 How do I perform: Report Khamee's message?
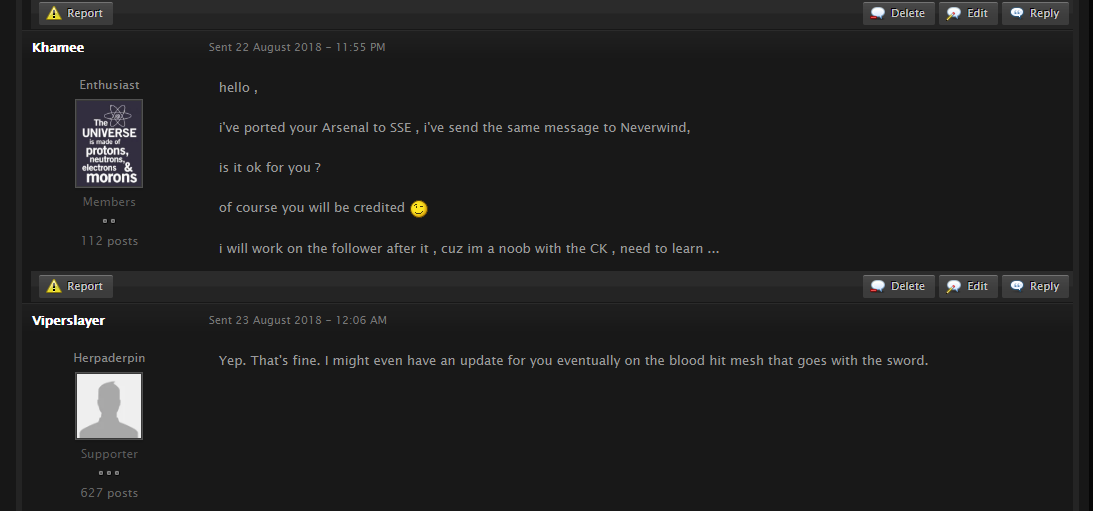tap(76, 286)
